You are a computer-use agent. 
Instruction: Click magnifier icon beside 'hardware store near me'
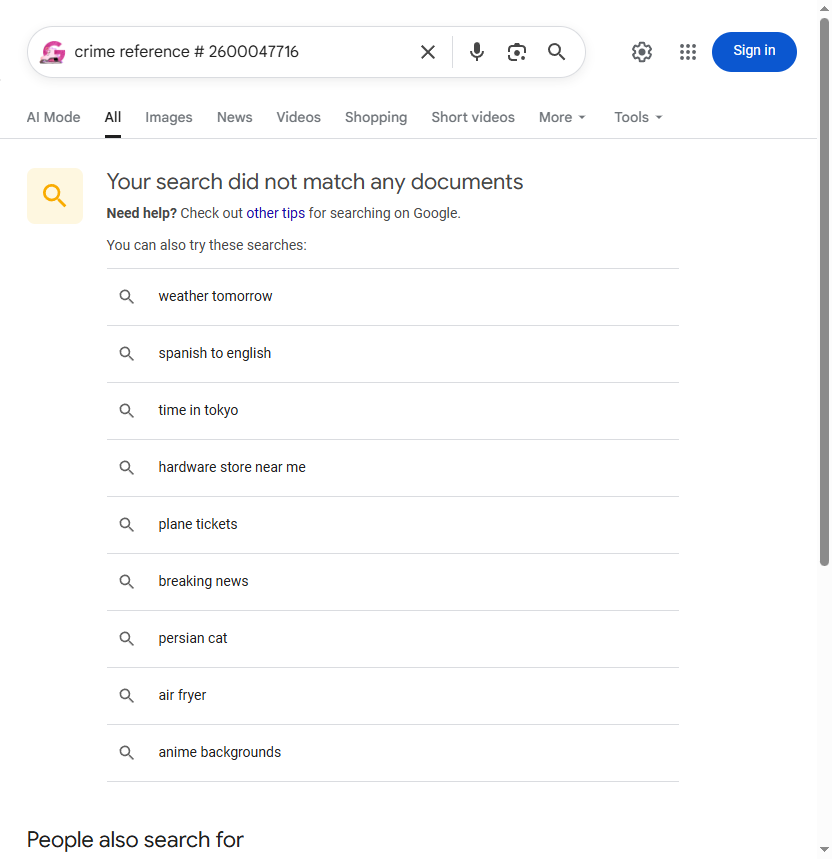[x=127, y=468]
